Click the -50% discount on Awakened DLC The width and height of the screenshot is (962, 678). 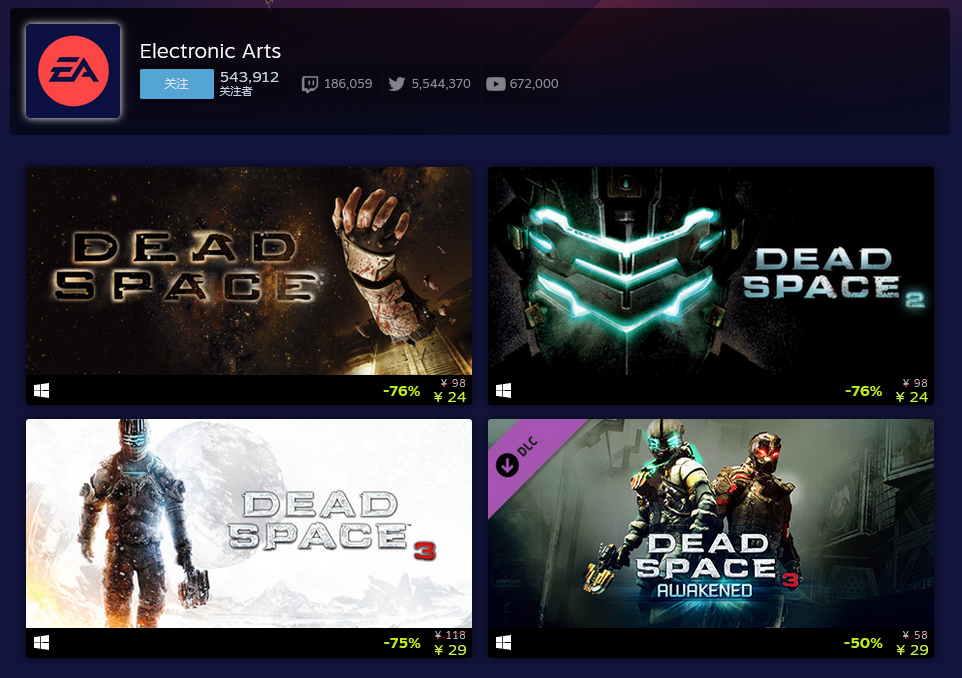point(863,643)
